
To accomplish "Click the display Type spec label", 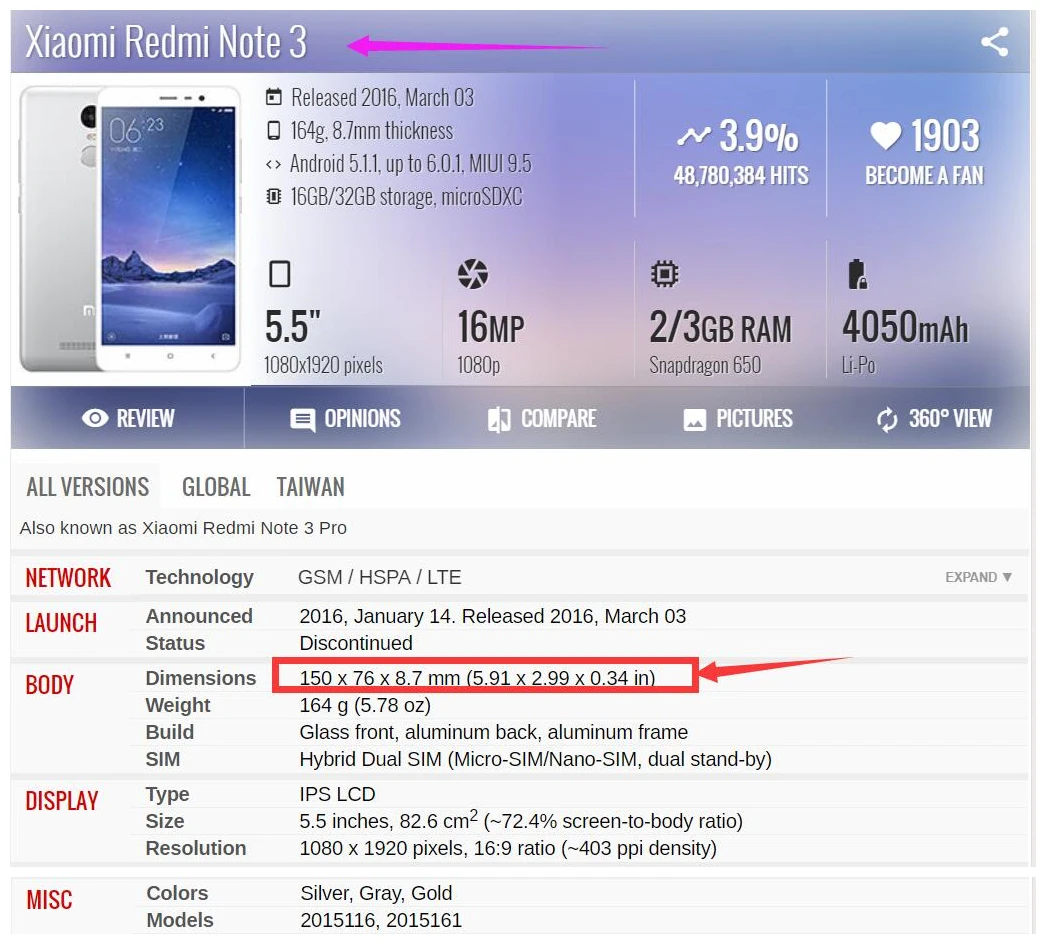I will tap(167, 795).
